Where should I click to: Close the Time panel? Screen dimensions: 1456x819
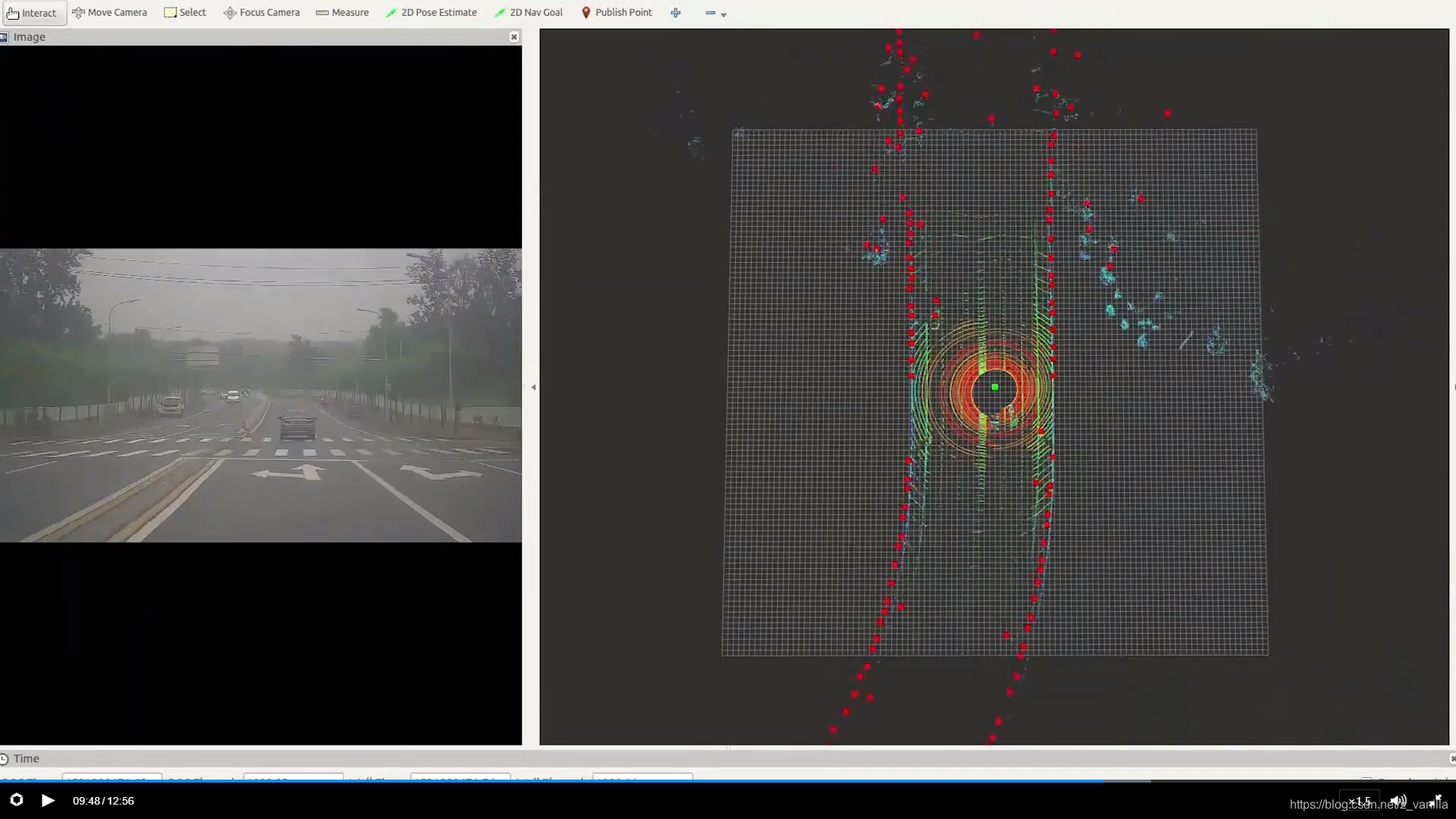coord(1451,758)
